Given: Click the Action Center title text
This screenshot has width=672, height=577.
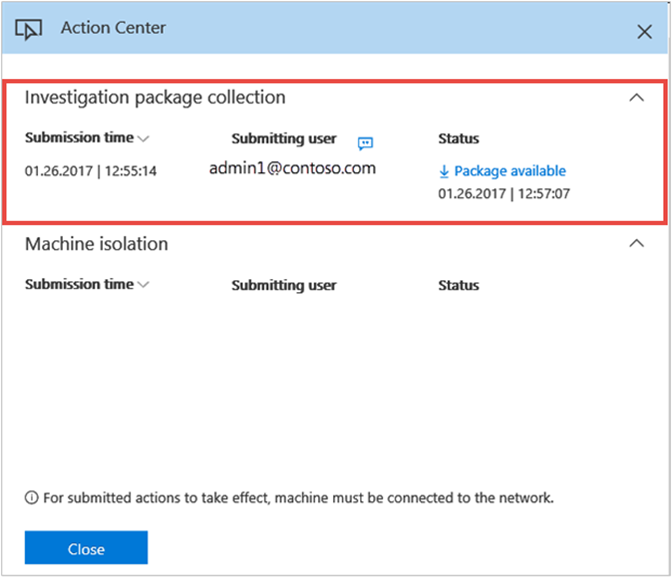Looking at the screenshot, I should tap(113, 28).
